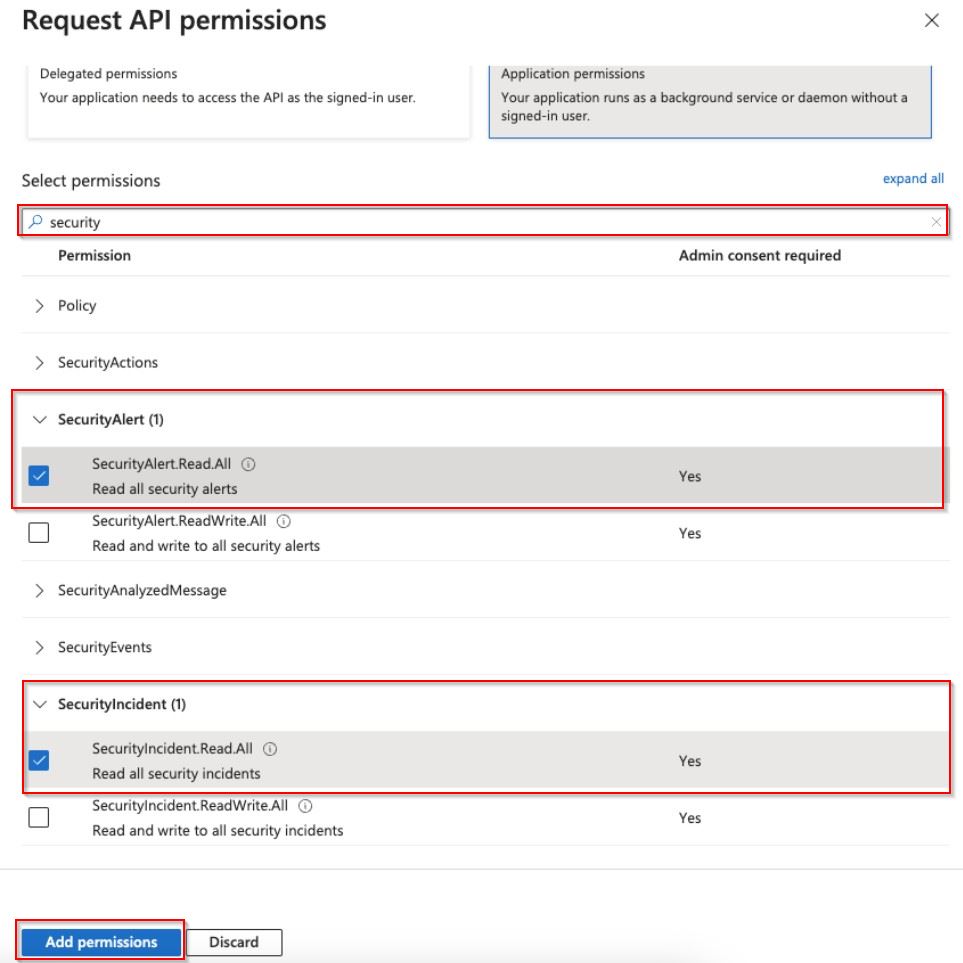963x963 pixels.
Task: Expand the SecurityEvents group
Action: (40, 648)
